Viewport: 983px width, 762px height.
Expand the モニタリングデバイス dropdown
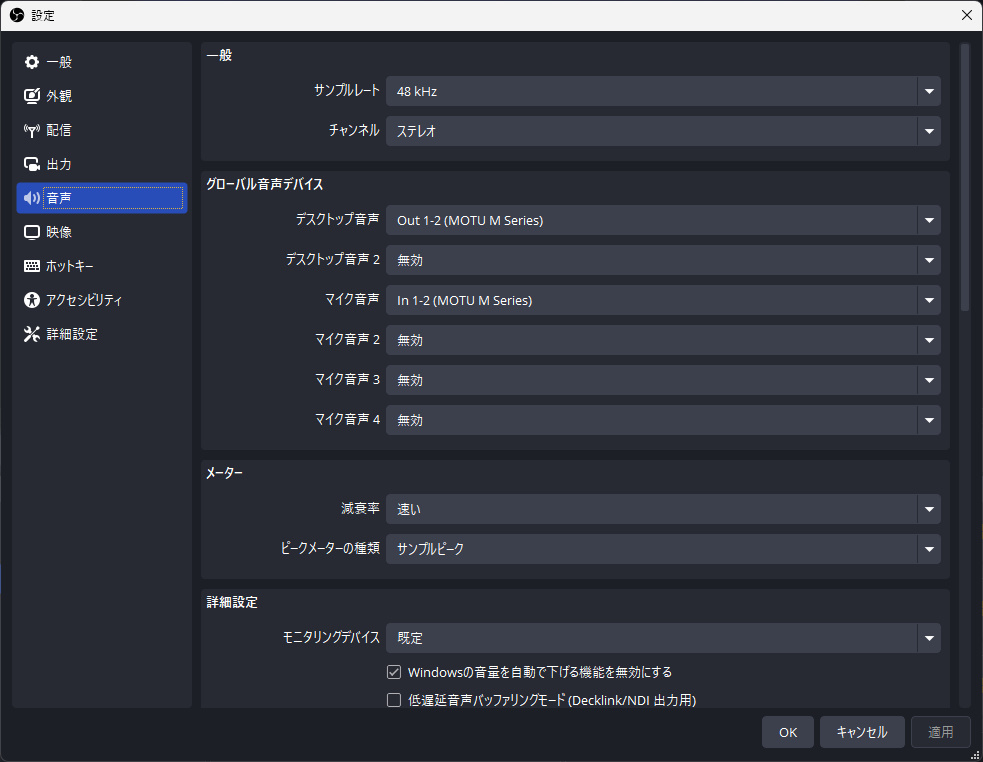[662, 638]
